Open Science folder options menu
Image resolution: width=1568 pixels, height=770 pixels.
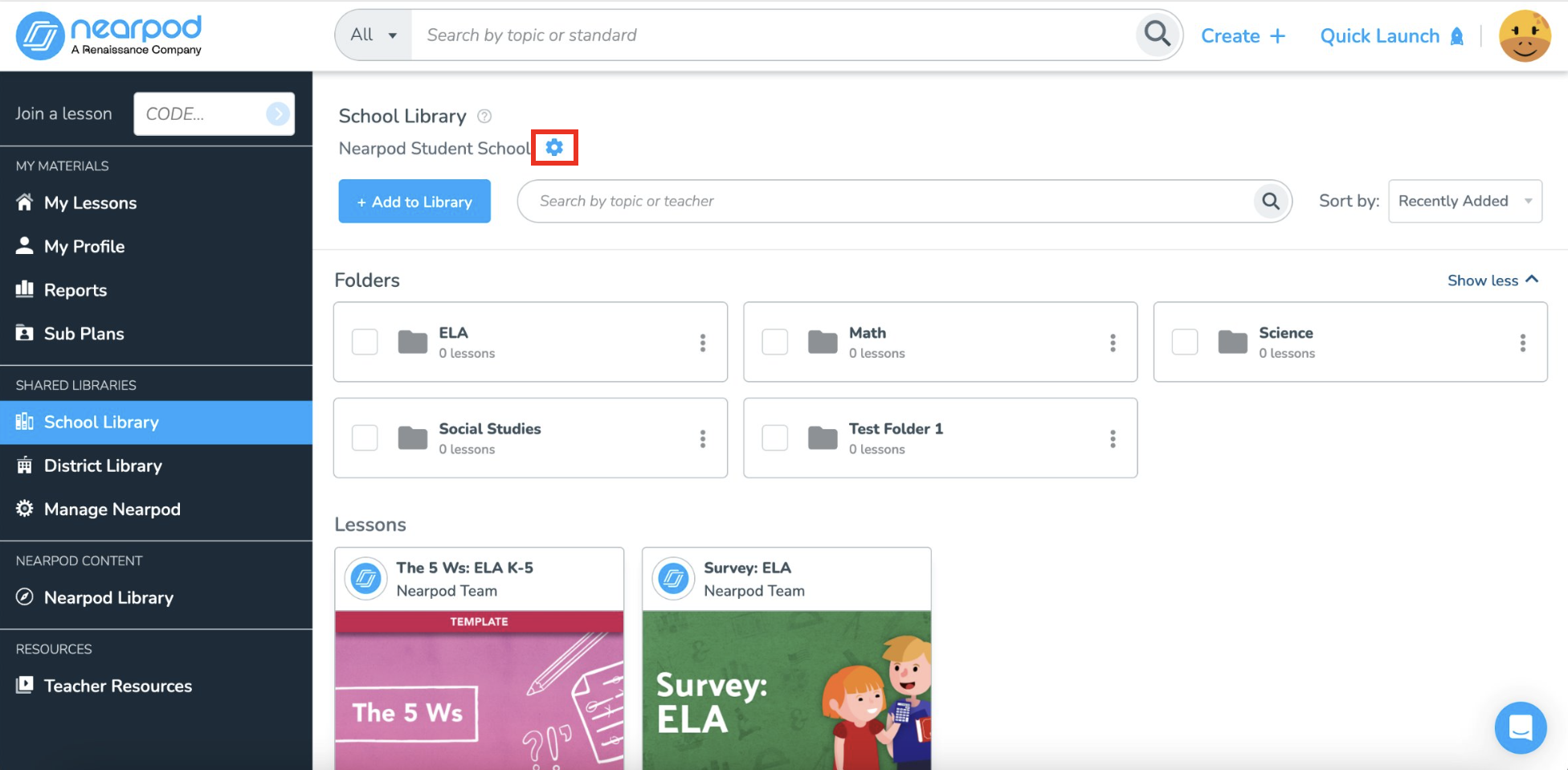1522,343
